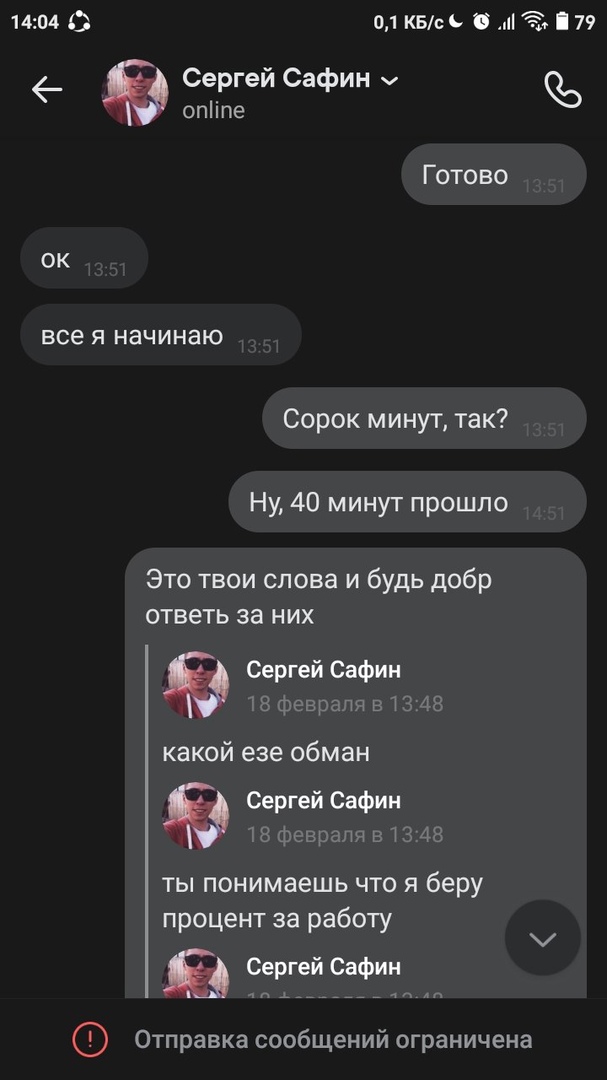This screenshot has height=1080, width=607.
Task: Tap the back arrow icon
Action: tap(47, 90)
